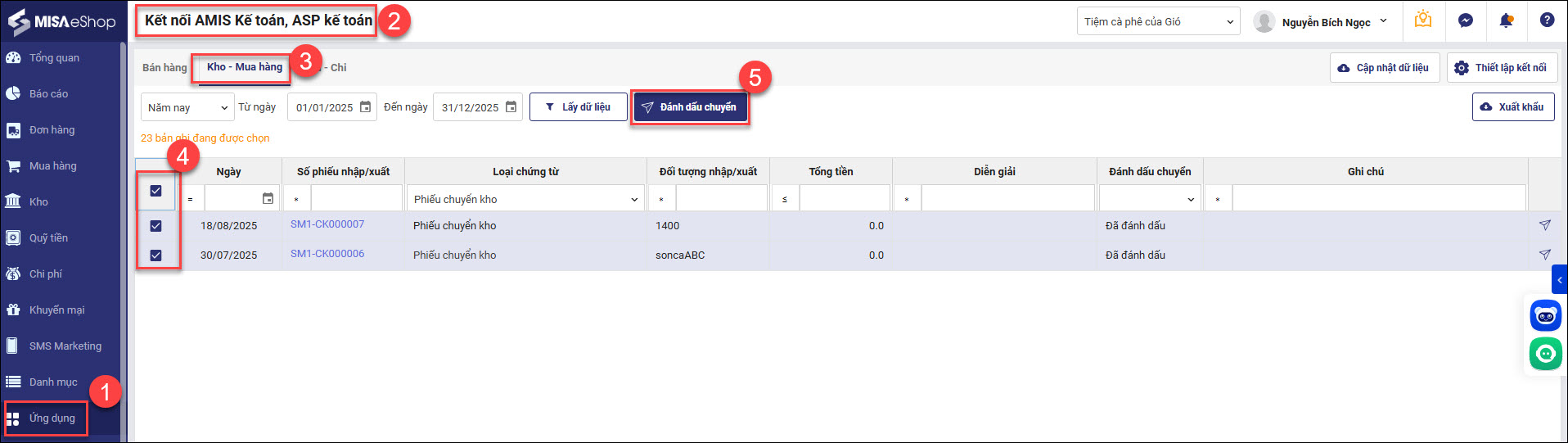Open calendar icon in Ngày filter

tap(268, 199)
